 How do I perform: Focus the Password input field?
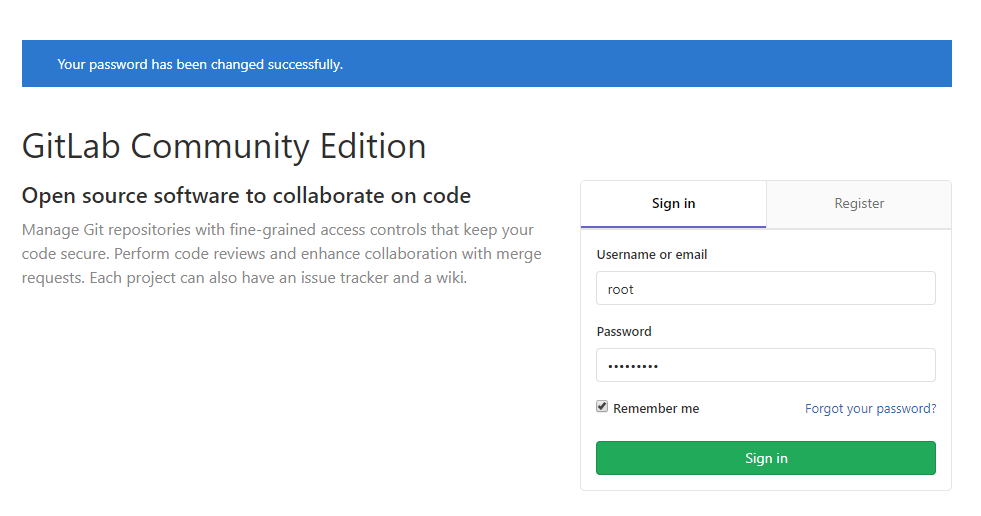click(765, 365)
